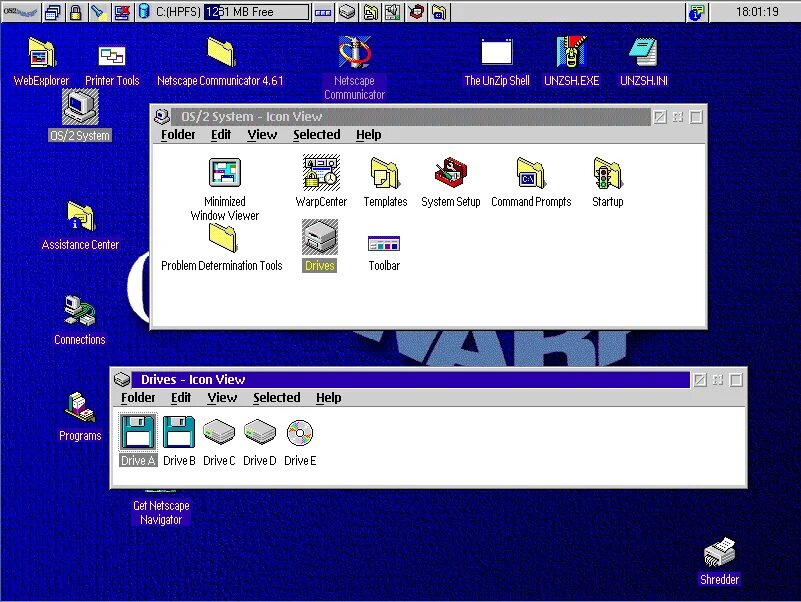The width and height of the screenshot is (801, 602).
Task: Click the red toolbox icon in WarpCenter
Action: 416,12
